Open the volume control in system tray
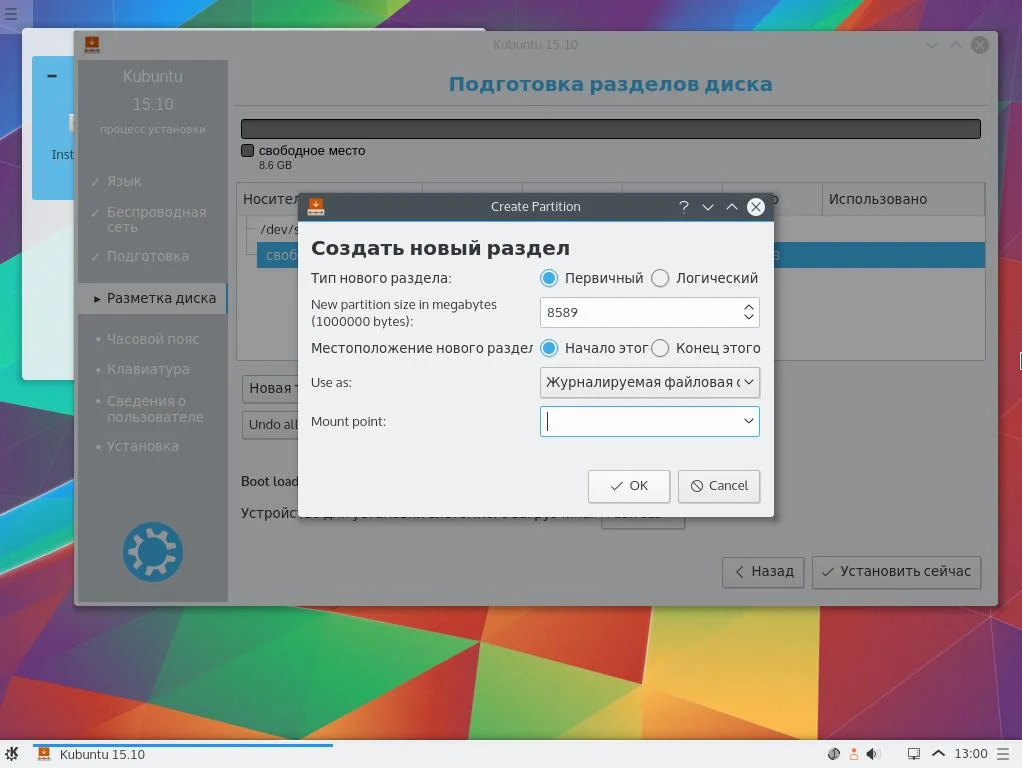1022x768 pixels. [873, 754]
